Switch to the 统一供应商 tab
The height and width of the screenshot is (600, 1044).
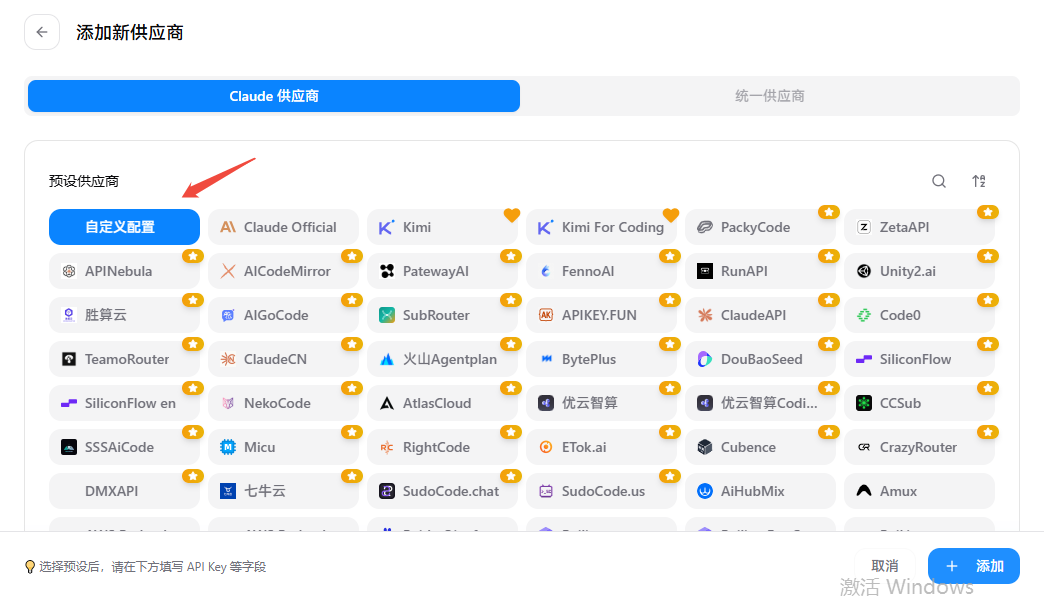pos(770,96)
